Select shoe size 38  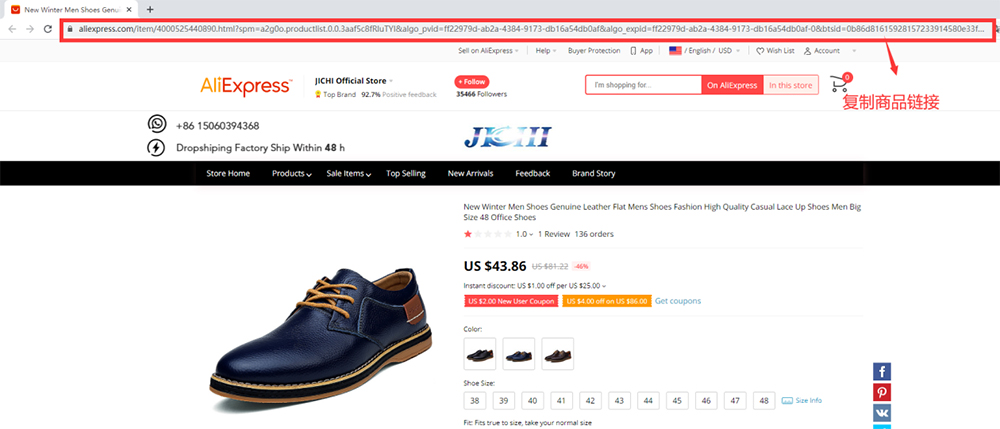pyautogui.click(x=475, y=400)
